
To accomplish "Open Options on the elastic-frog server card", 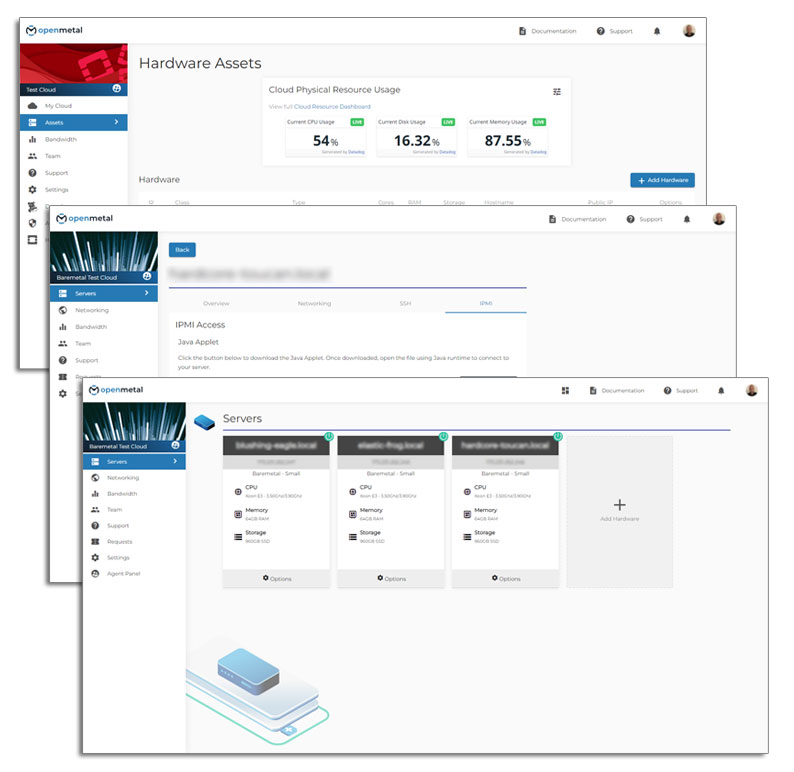I will pos(391,579).
